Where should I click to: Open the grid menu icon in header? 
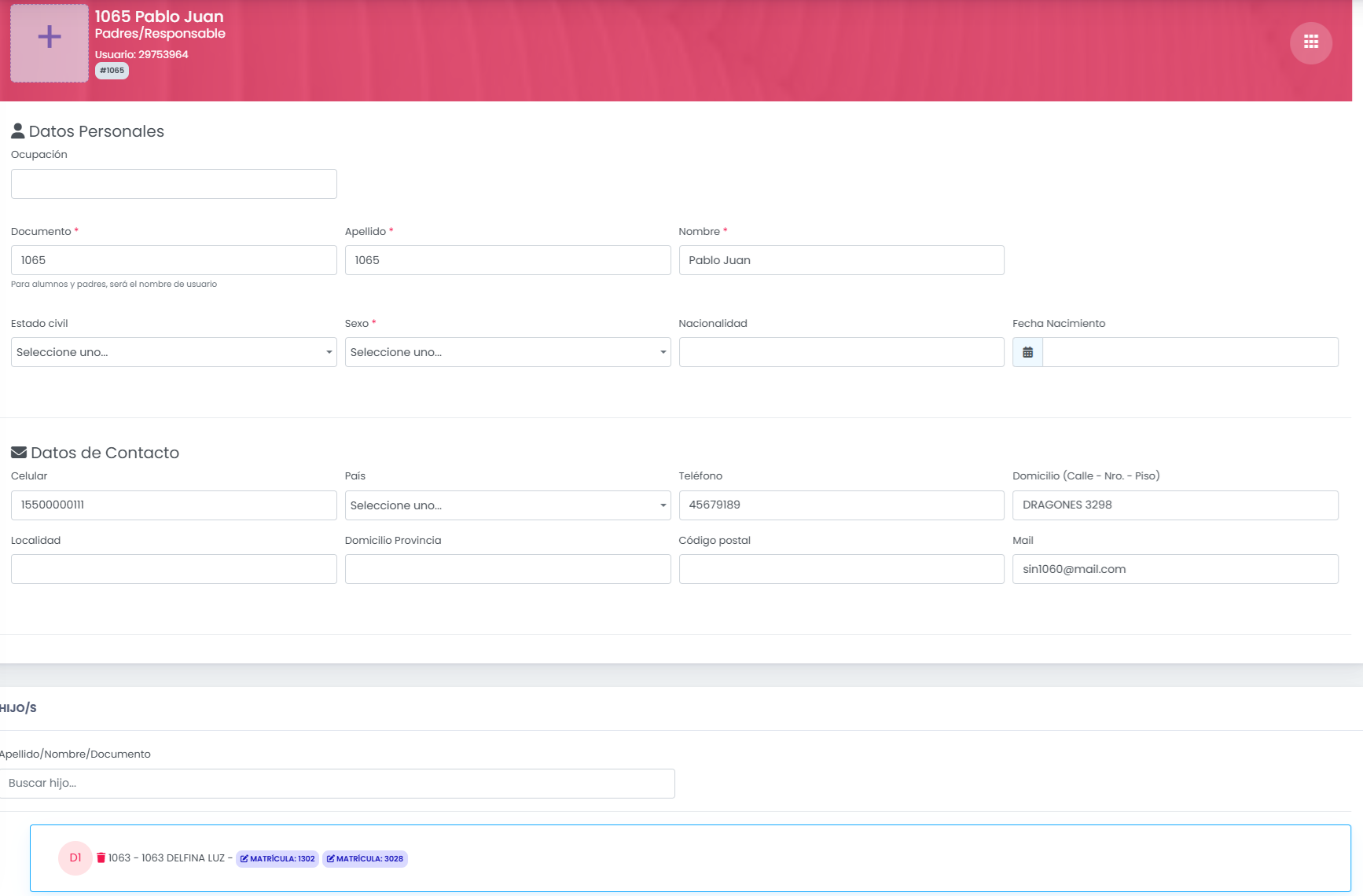point(1310,42)
